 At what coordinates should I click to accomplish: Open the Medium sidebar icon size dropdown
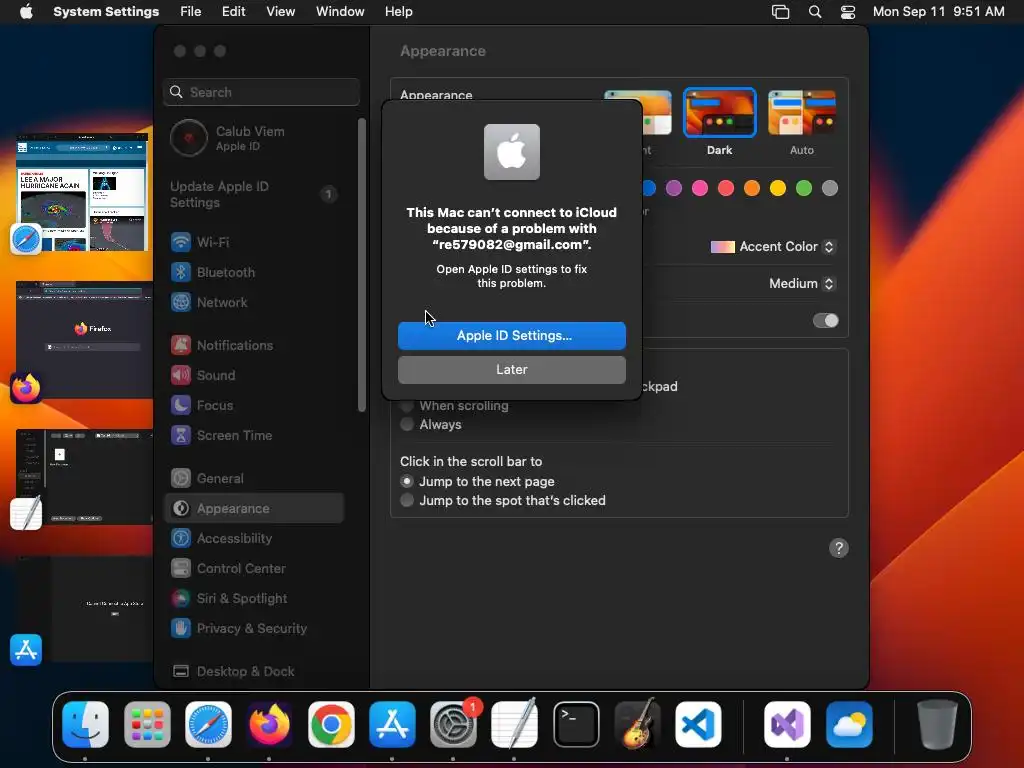(x=801, y=283)
